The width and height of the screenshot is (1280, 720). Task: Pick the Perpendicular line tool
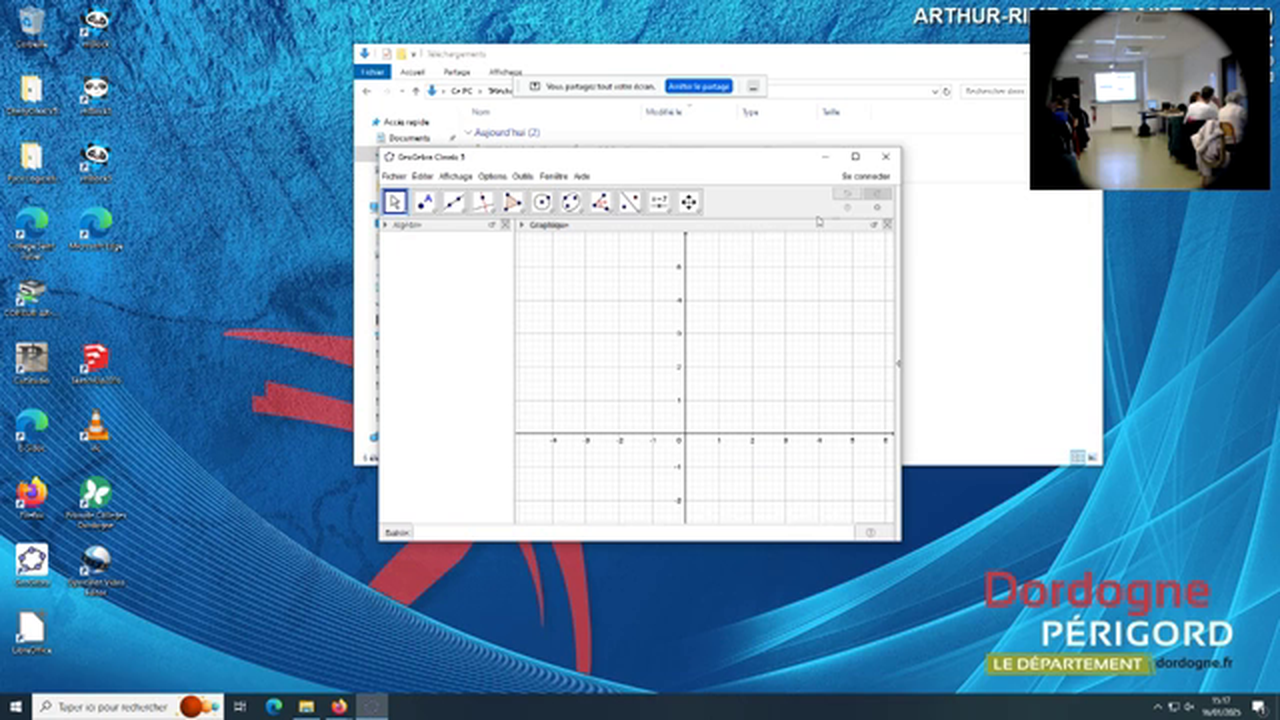click(x=483, y=202)
